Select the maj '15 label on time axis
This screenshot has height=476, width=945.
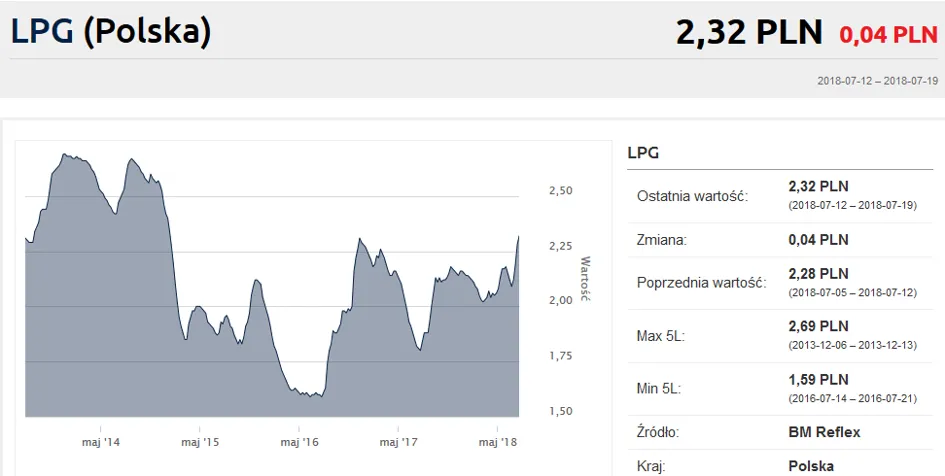(x=200, y=441)
